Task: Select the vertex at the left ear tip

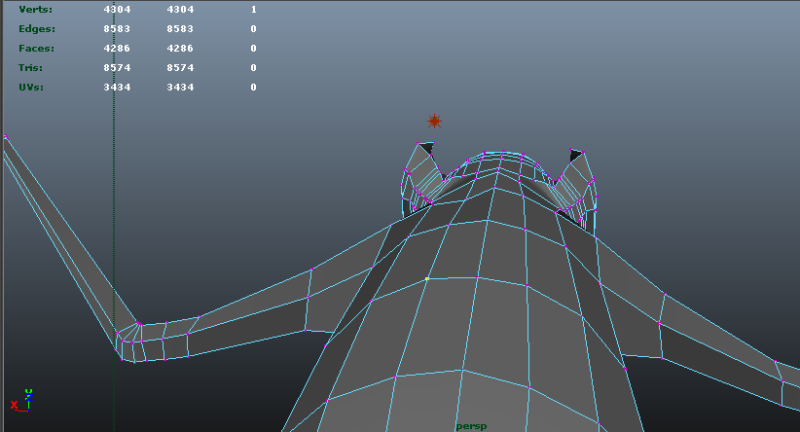Action: [x=418, y=144]
